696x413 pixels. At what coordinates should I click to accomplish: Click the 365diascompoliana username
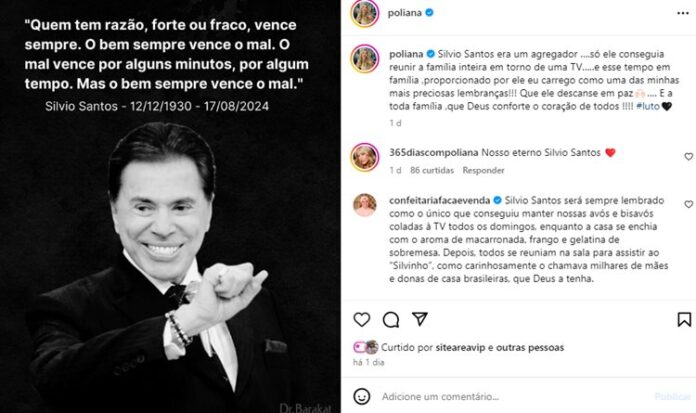[426, 152]
